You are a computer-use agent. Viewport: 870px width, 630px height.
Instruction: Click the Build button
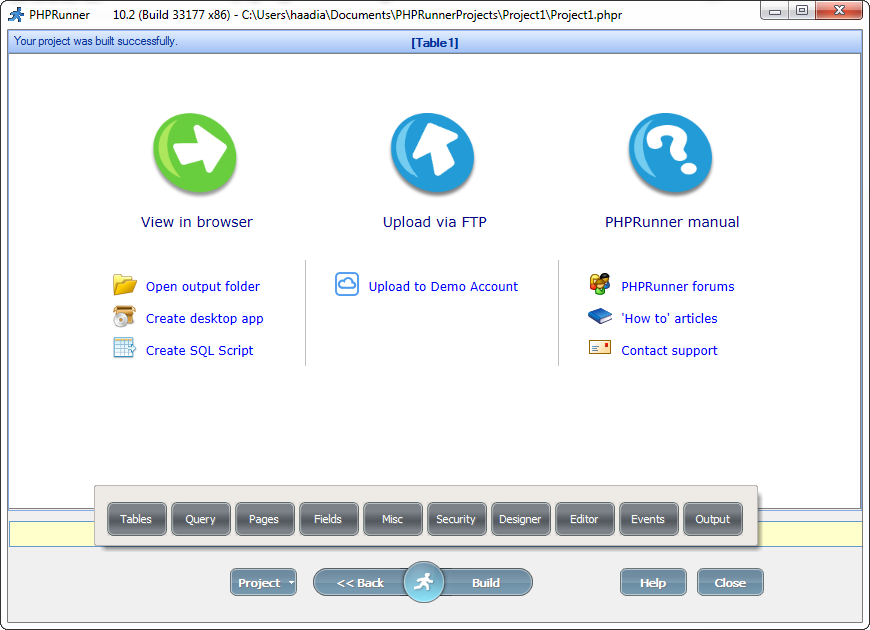(x=486, y=582)
